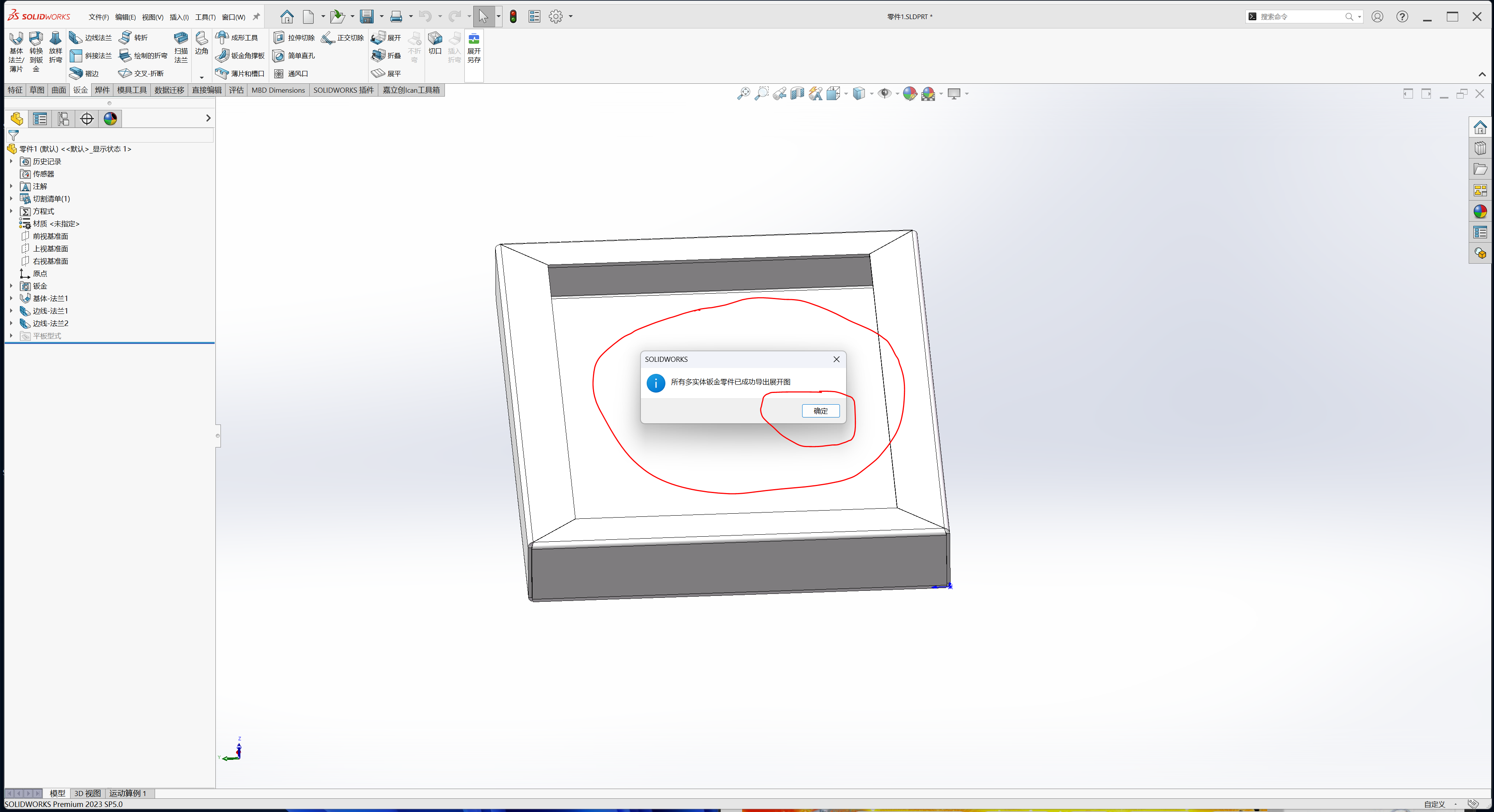
Task: Restore the previous view
Action: 780,93
